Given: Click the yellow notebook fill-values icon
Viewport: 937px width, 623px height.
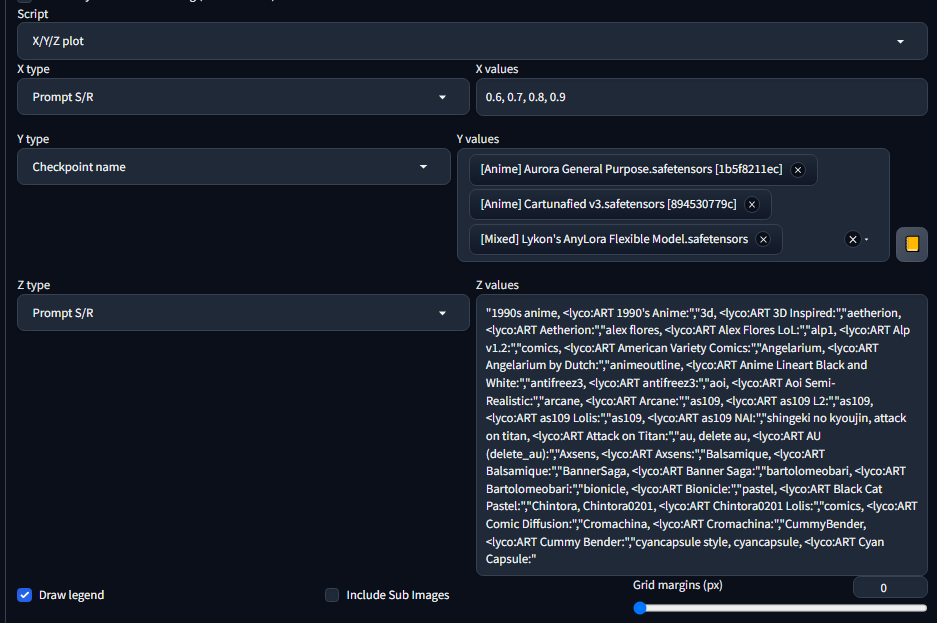Looking at the screenshot, I should pyautogui.click(x=911, y=244).
